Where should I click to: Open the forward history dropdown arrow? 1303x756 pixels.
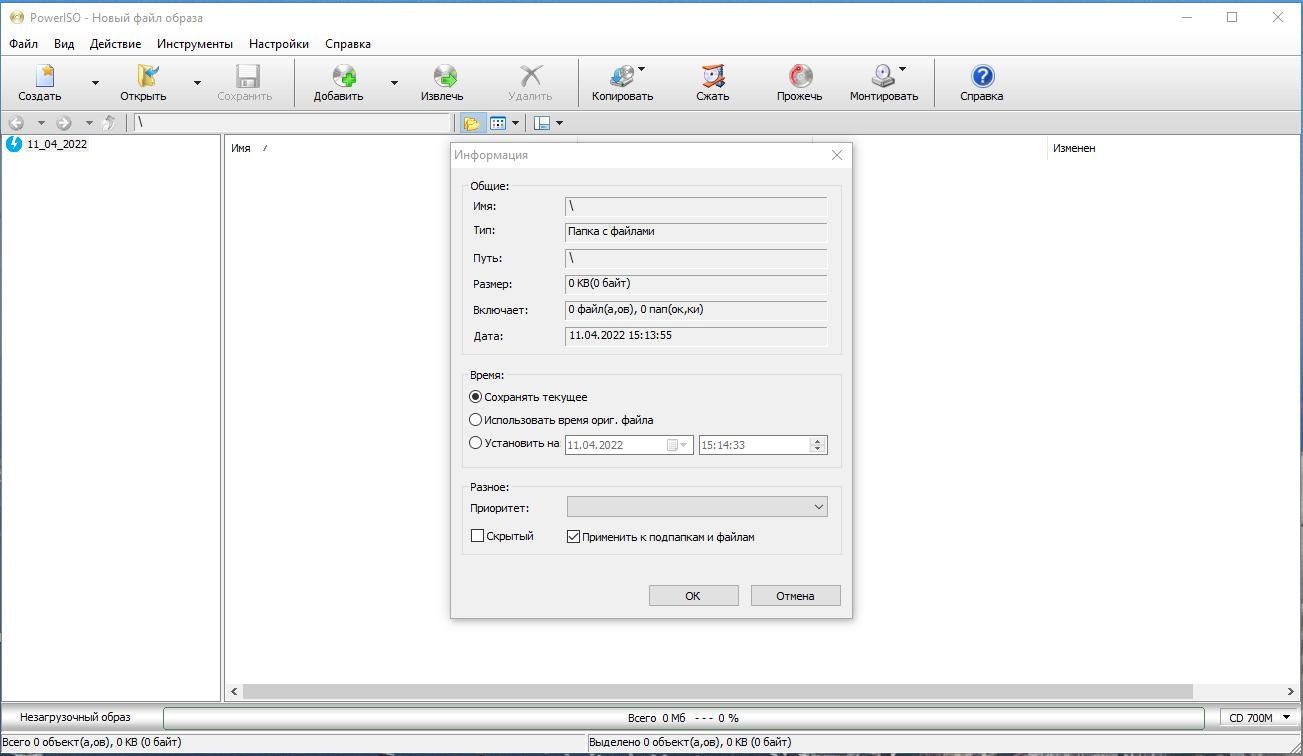[x=89, y=123]
